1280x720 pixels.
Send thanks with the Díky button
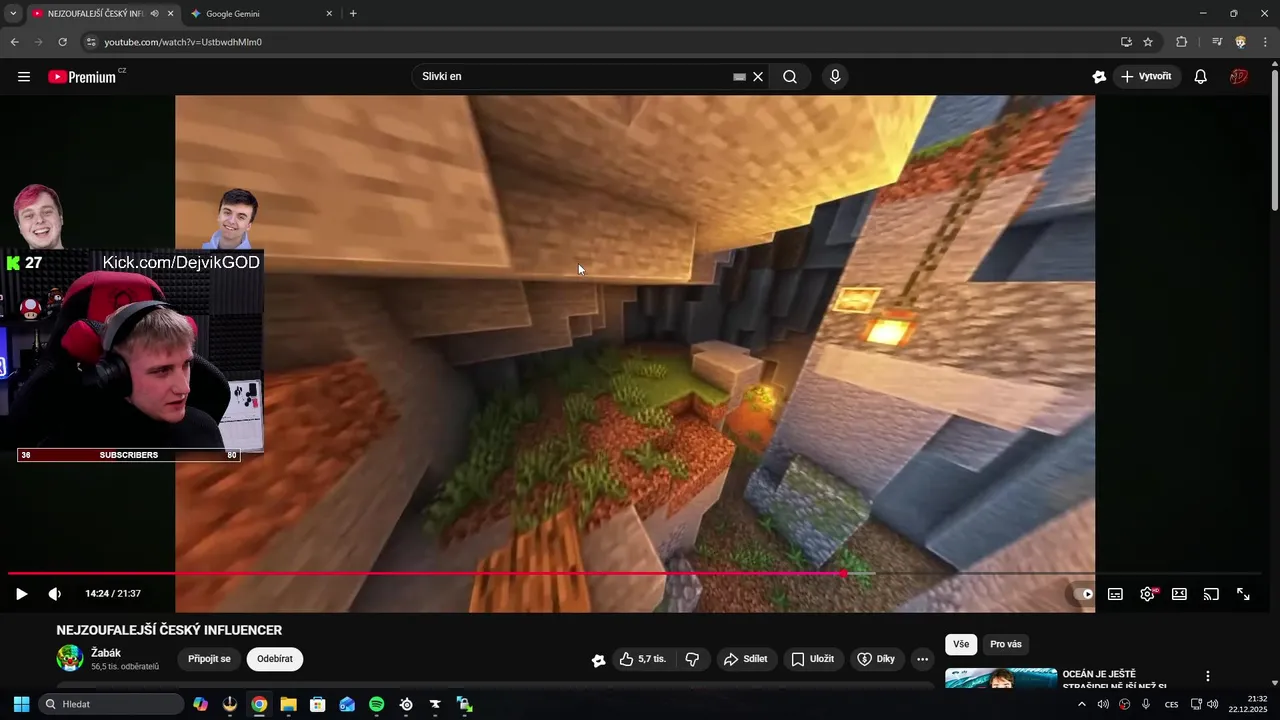click(x=877, y=659)
